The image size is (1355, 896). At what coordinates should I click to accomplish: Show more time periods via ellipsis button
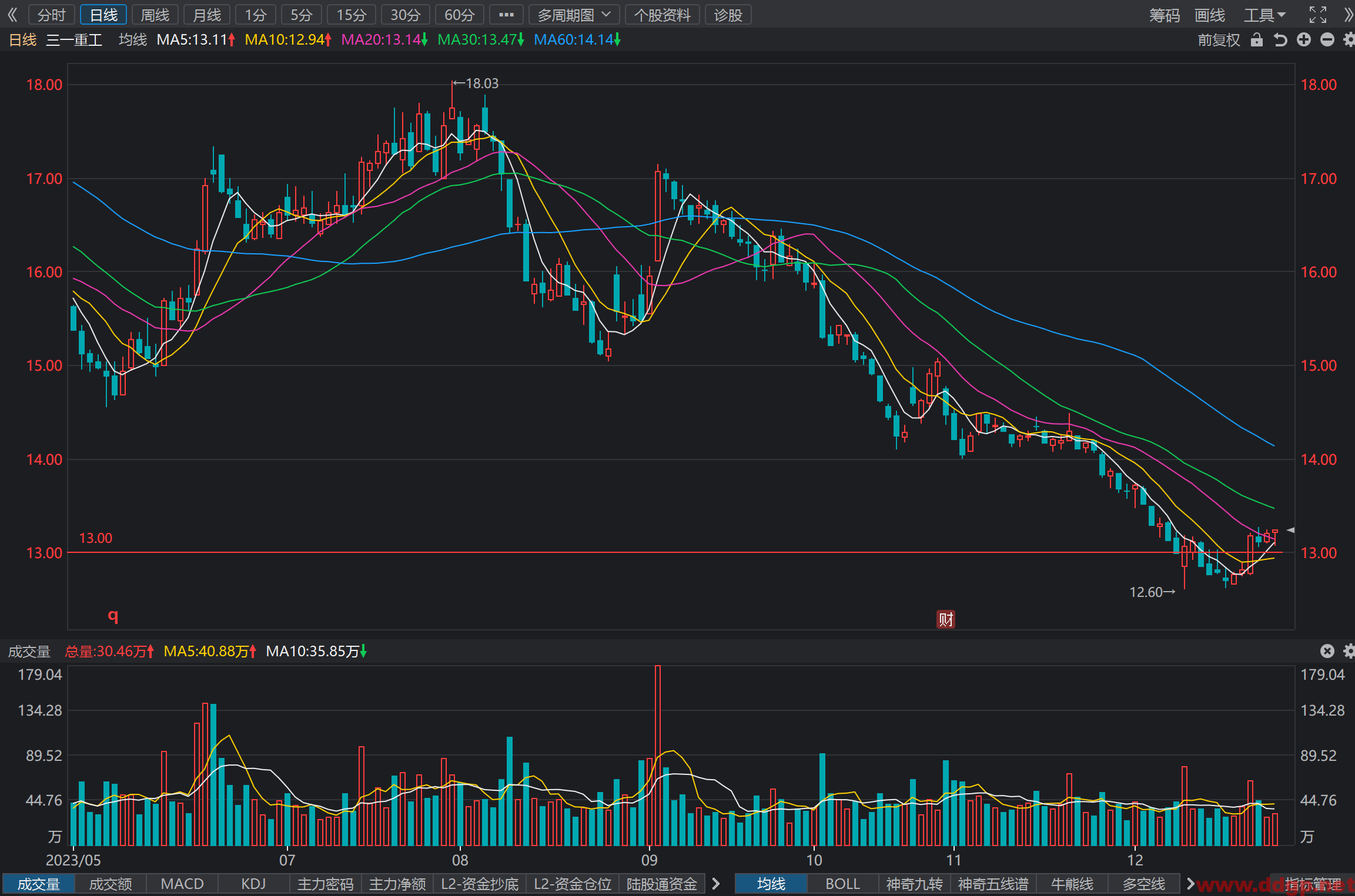[x=506, y=15]
